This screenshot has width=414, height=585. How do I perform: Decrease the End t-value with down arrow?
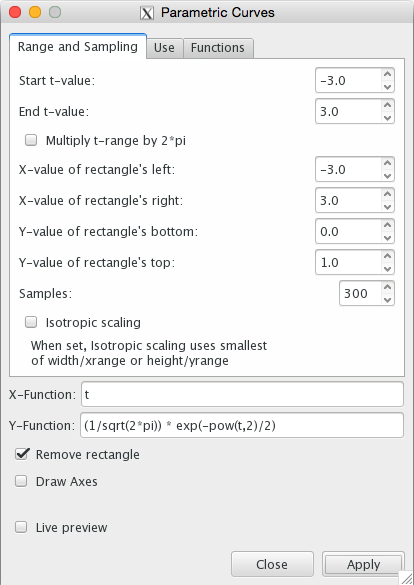coord(388,118)
